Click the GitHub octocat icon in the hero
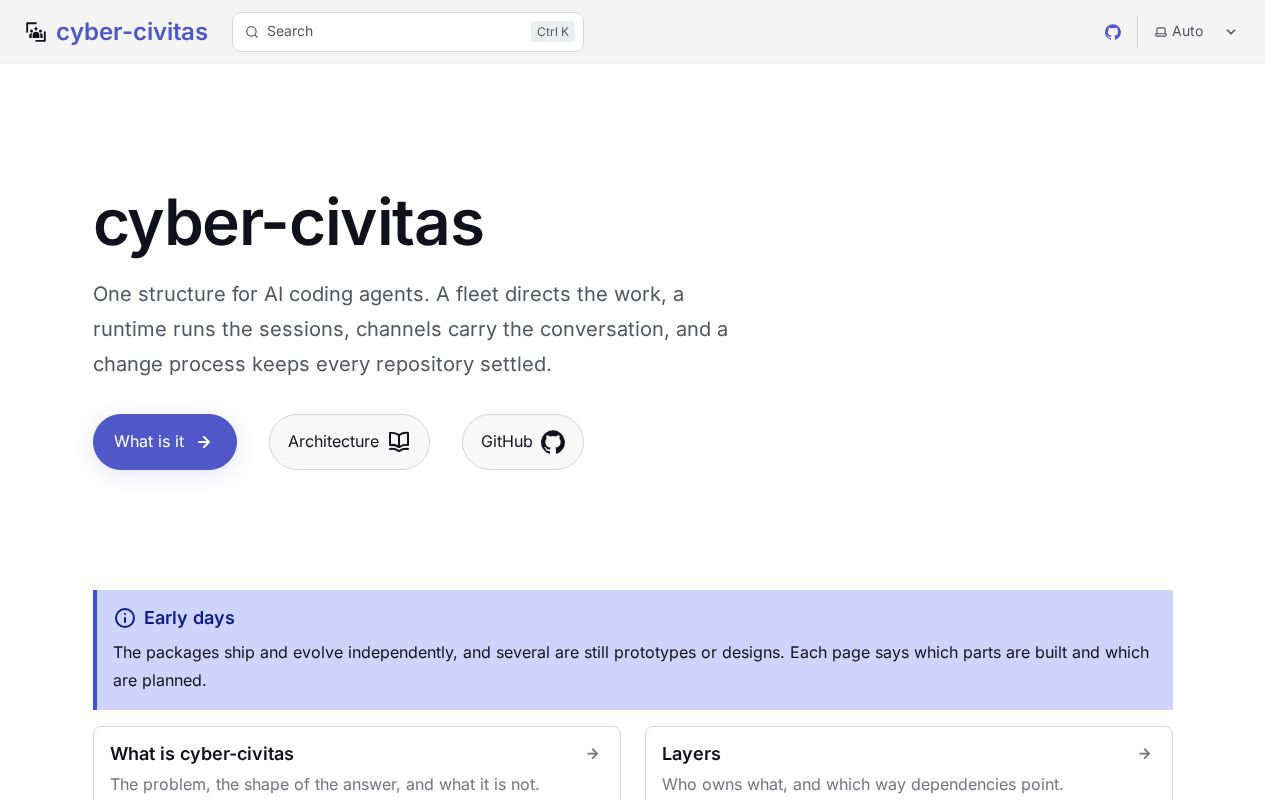Image resolution: width=1280 pixels, height=800 pixels. tap(553, 442)
